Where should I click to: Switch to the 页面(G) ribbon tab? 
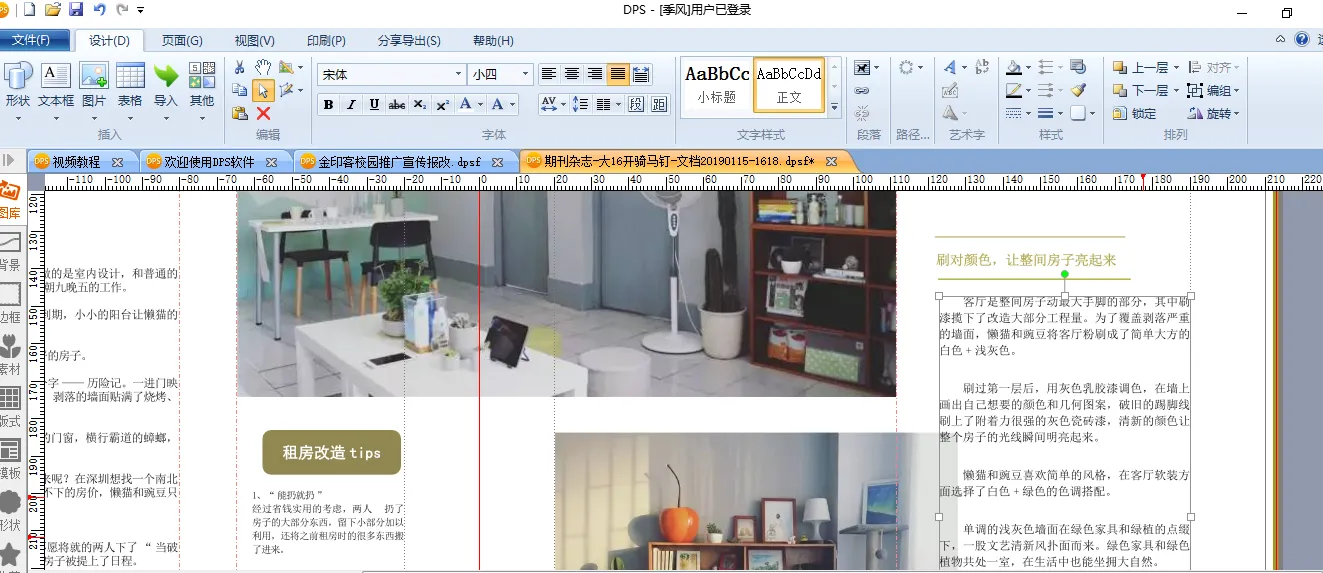[182, 41]
